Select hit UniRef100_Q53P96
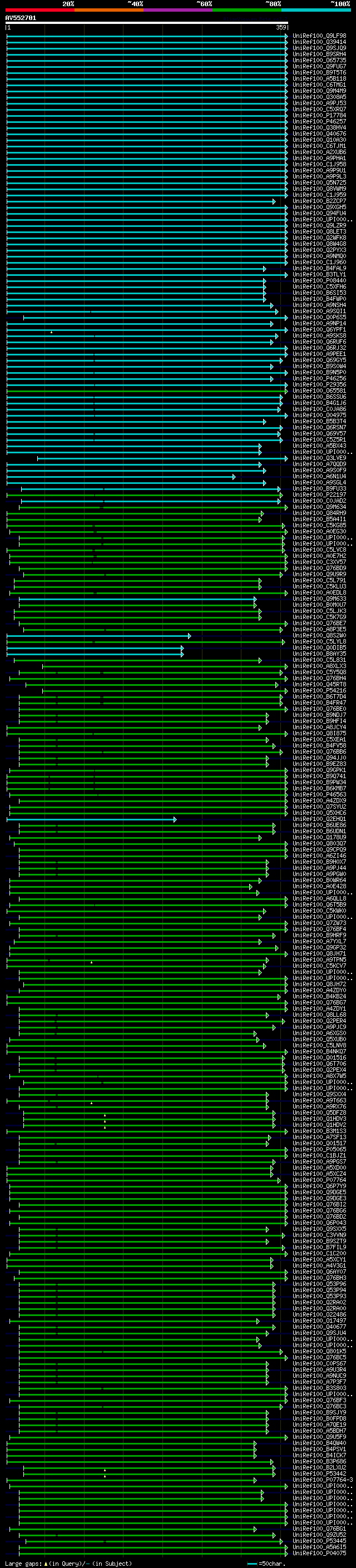Screen dimensions: 356x1568 (319, 1285)
